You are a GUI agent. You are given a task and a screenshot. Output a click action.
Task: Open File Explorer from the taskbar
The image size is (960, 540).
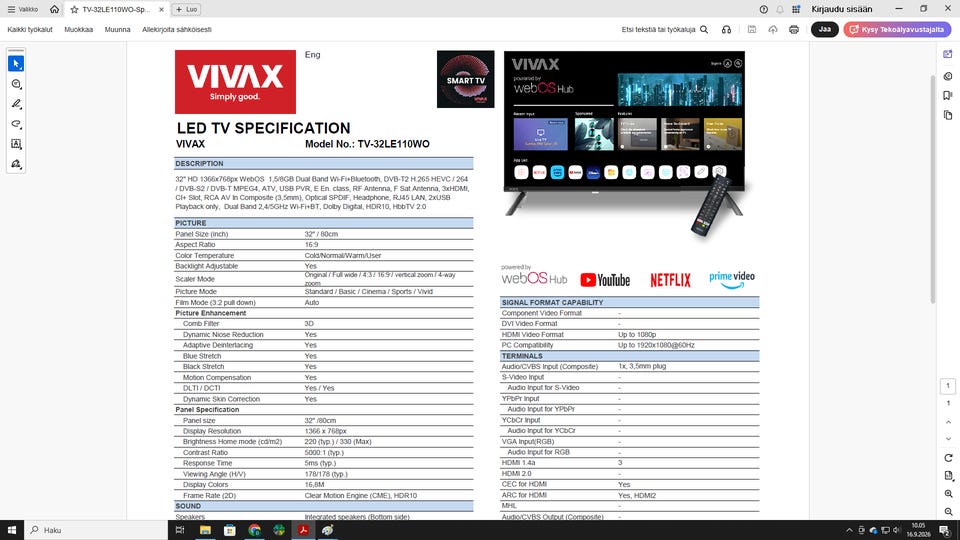point(205,530)
